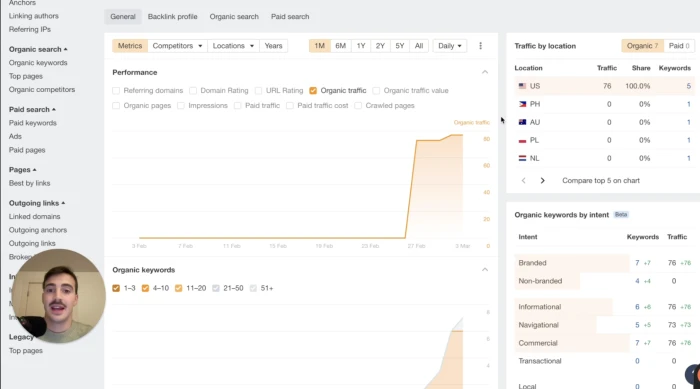Open Paid keywords in sidebar
Screen dimensions: 700x389
click(x=33, y=123)
